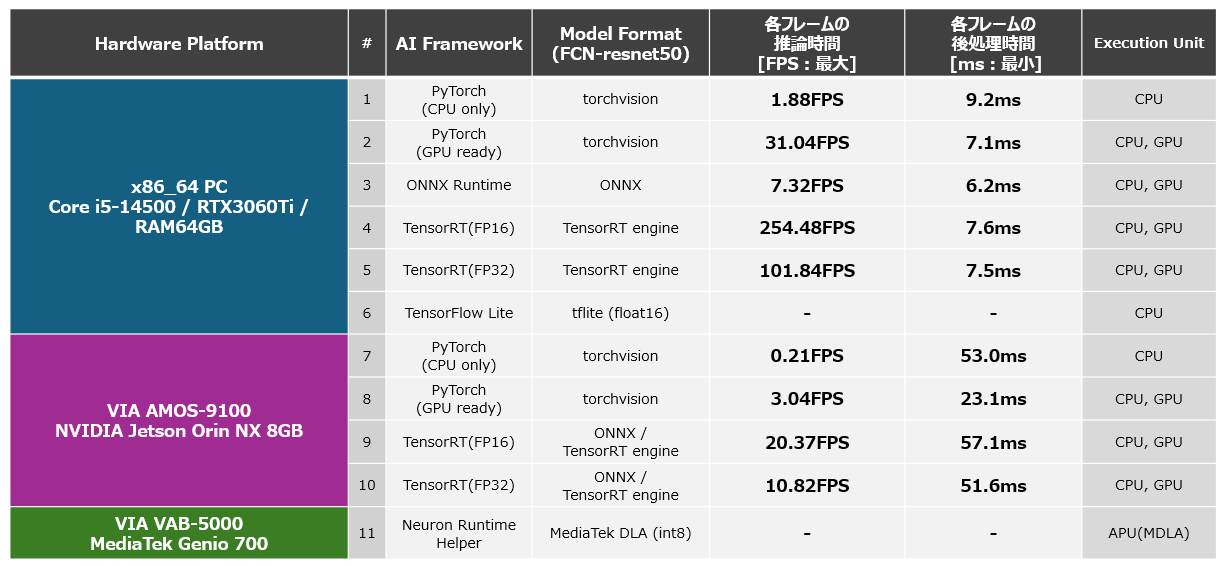Click the Neuron Runtime Helper cell
Image resolution: width=1228 pixels, height=566 pixels.
click(459, 533)
